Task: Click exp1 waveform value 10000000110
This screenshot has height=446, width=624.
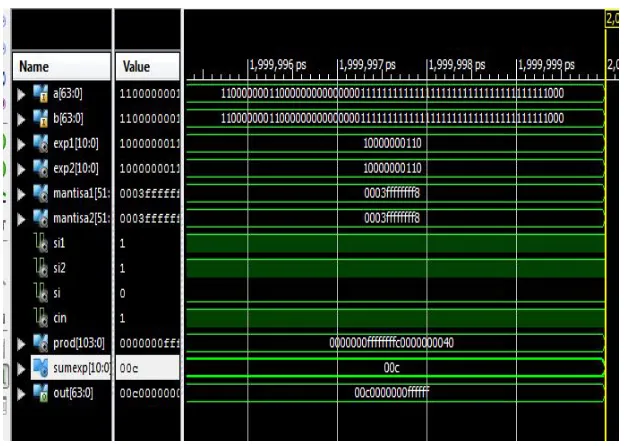Action: (392, 143)
